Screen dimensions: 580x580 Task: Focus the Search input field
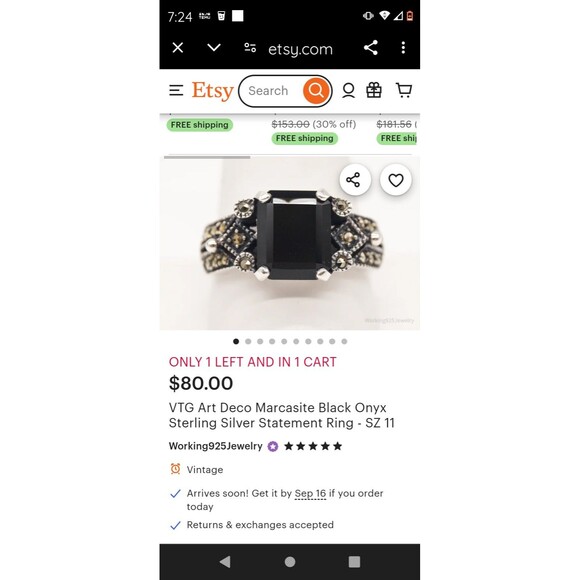[x=274, y=91]
